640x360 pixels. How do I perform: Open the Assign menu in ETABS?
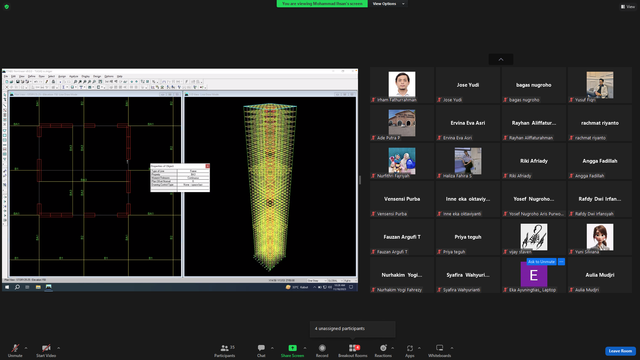[62, 76]
